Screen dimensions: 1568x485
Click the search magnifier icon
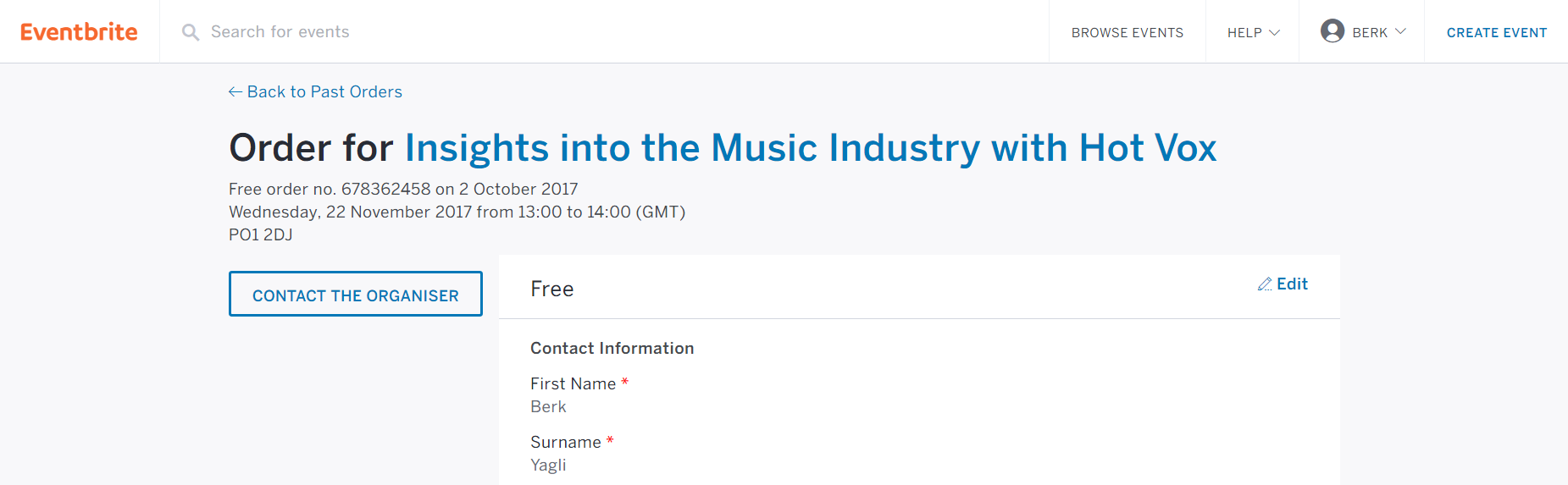[x=191, y=32]
